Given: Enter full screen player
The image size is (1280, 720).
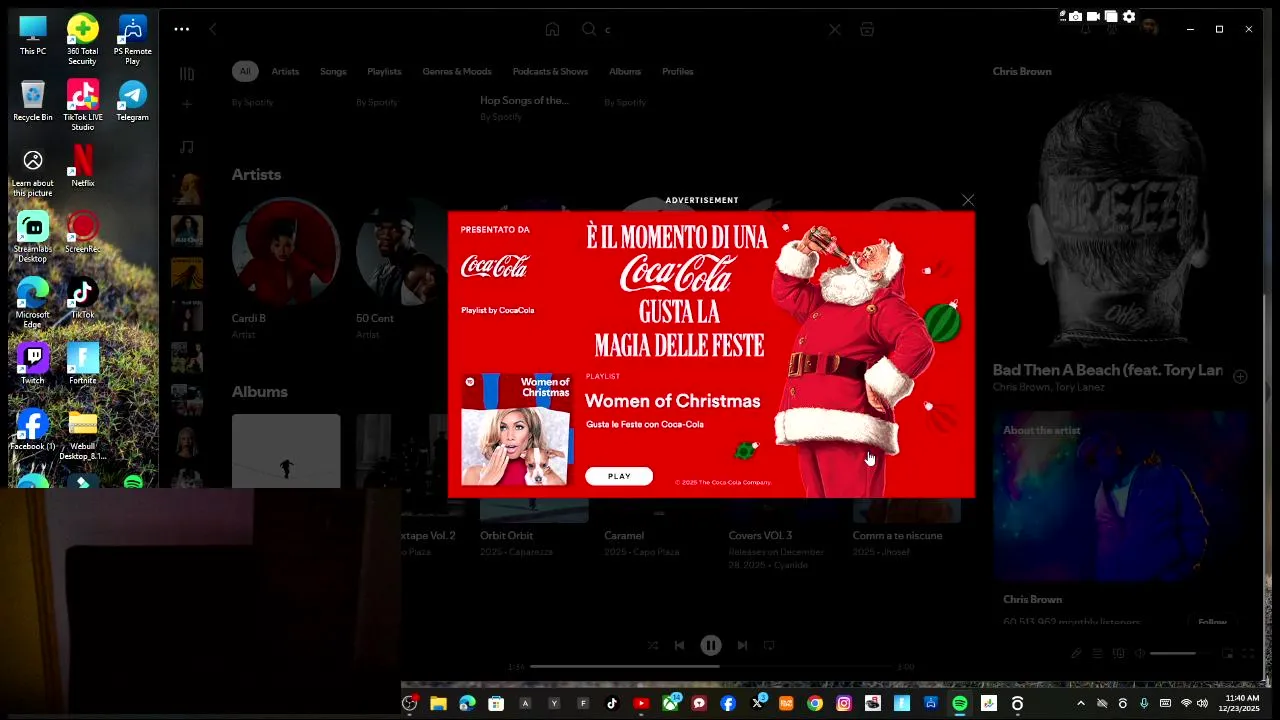Looking at the screenshot, I should click(x=1248, y=654).
